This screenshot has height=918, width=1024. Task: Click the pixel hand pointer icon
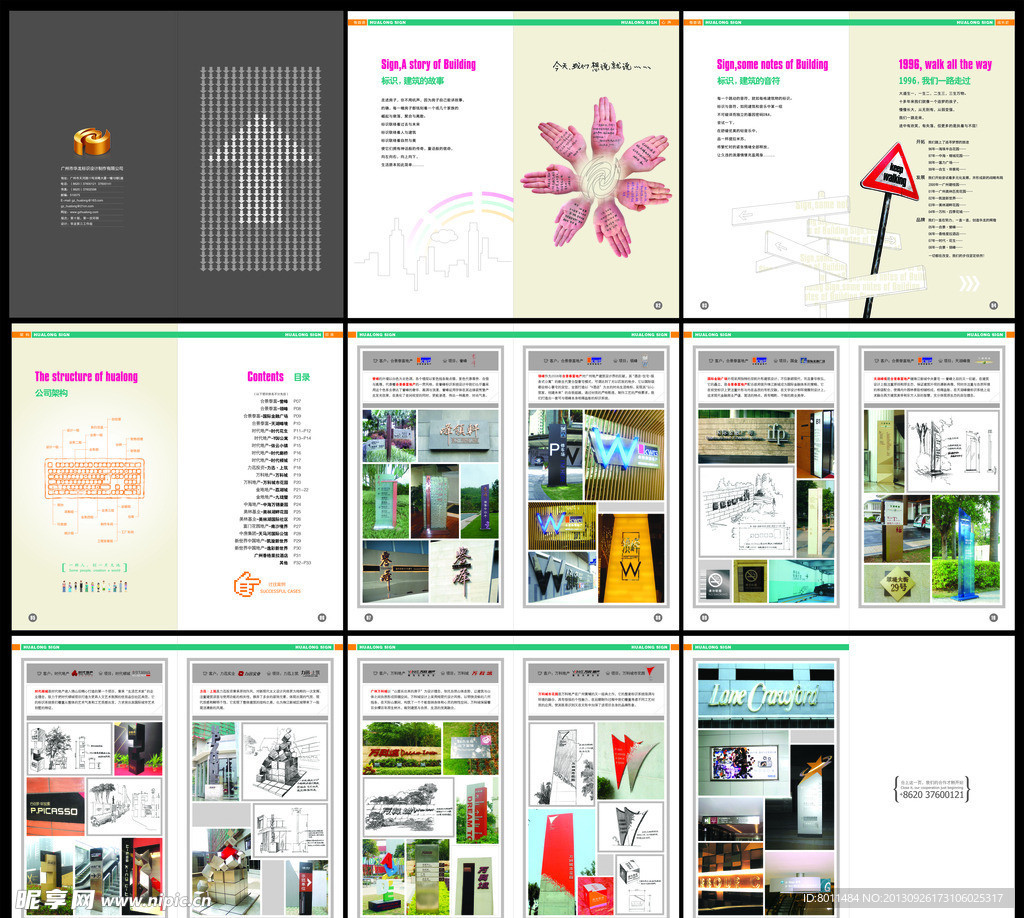246,584
